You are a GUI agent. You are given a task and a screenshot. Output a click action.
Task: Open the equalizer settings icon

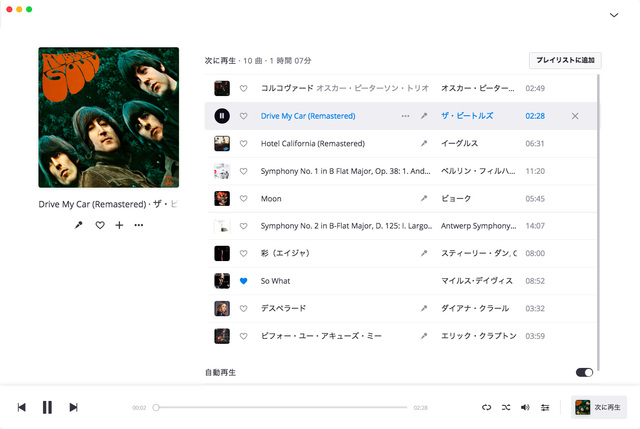pyautogui.click(x=545, y=407)
